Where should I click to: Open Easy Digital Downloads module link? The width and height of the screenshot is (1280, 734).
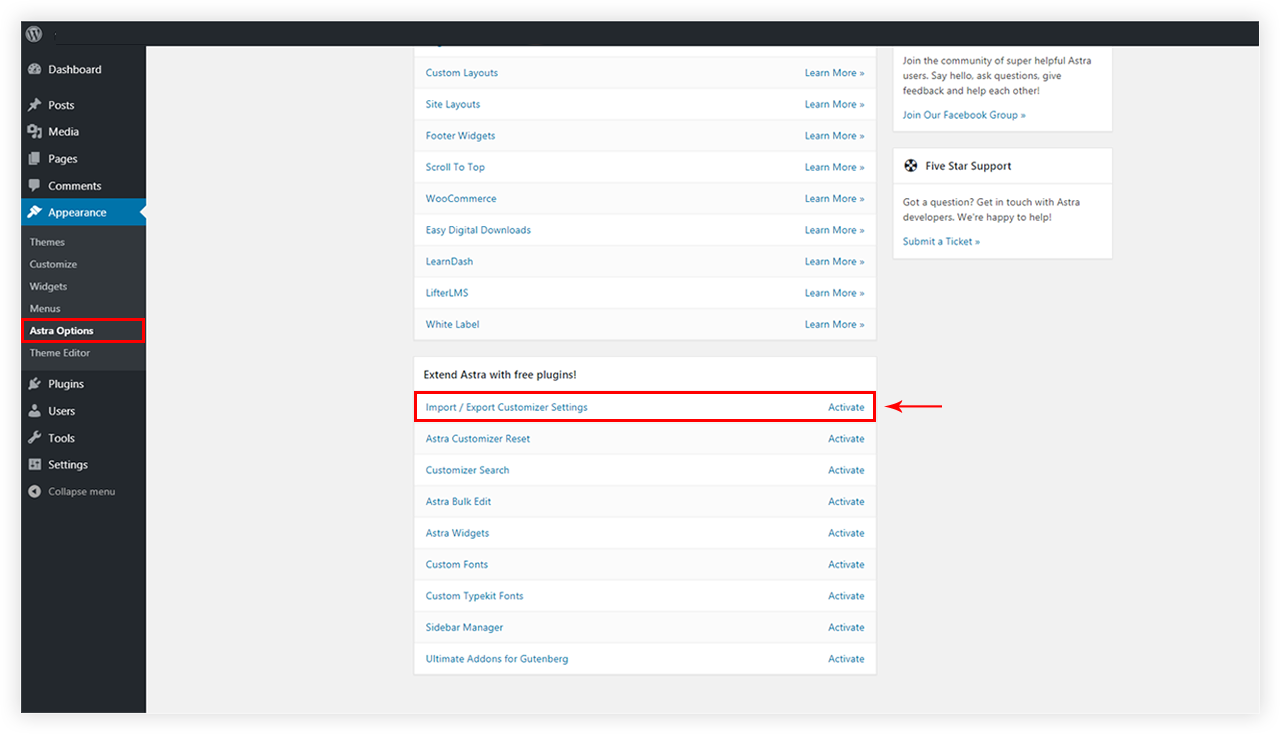(478, 230)
